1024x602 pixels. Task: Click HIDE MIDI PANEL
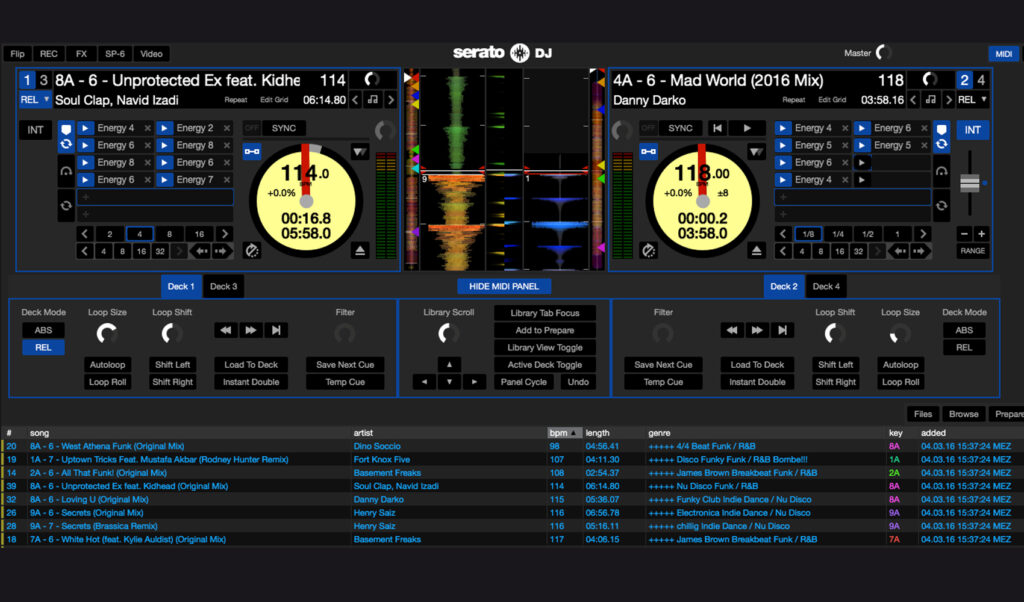pos(504,286)
